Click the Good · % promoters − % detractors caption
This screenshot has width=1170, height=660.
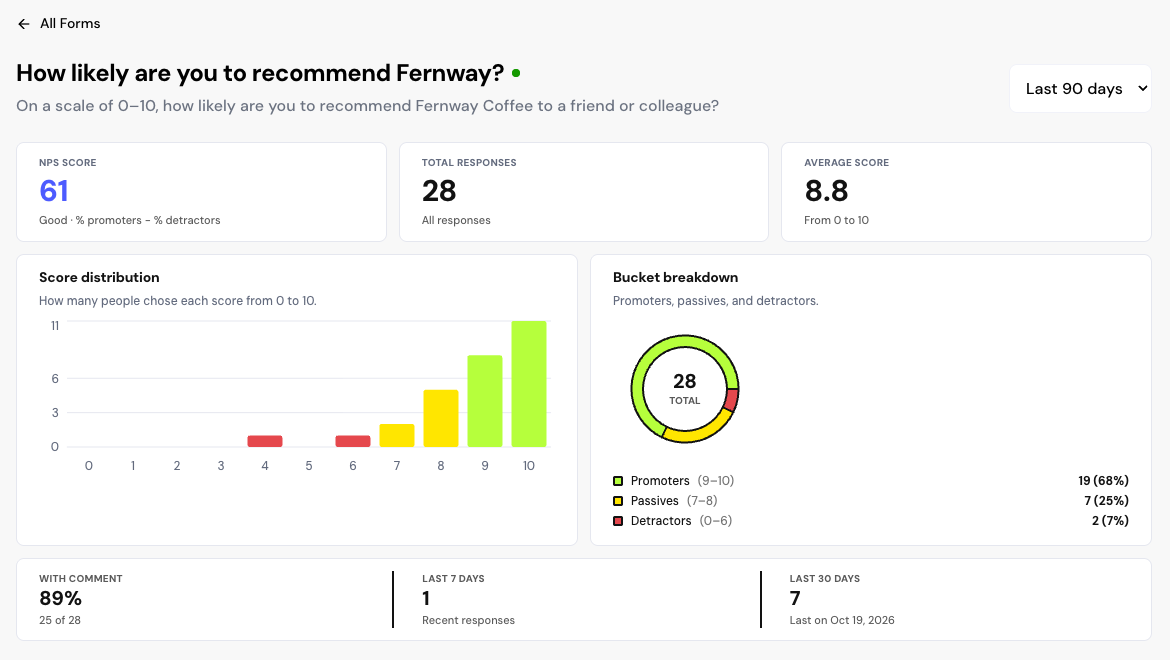point(130,221)
